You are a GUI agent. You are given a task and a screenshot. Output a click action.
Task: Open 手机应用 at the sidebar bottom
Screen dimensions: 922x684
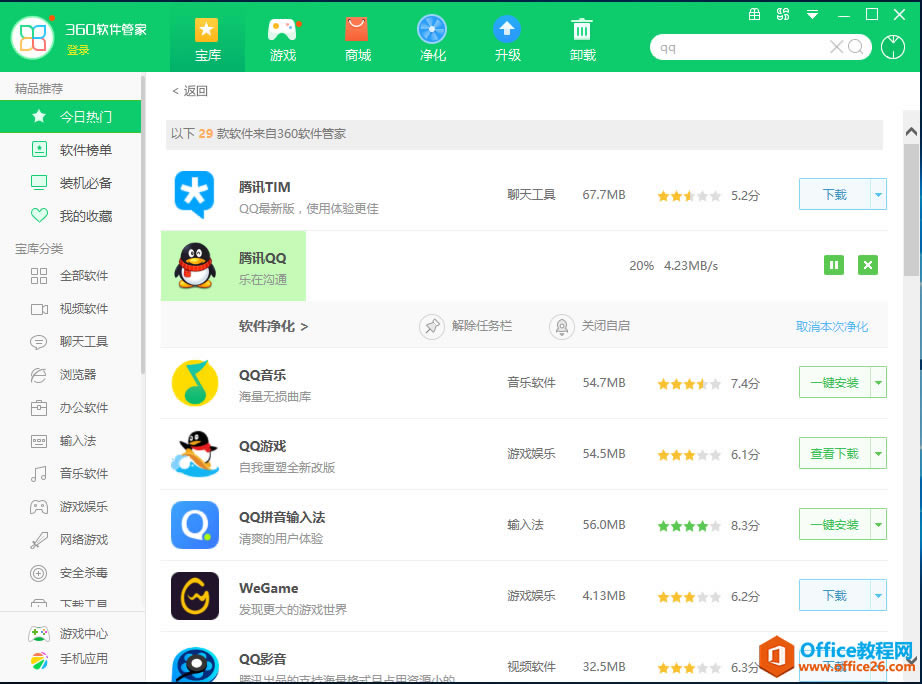(69, 659)
